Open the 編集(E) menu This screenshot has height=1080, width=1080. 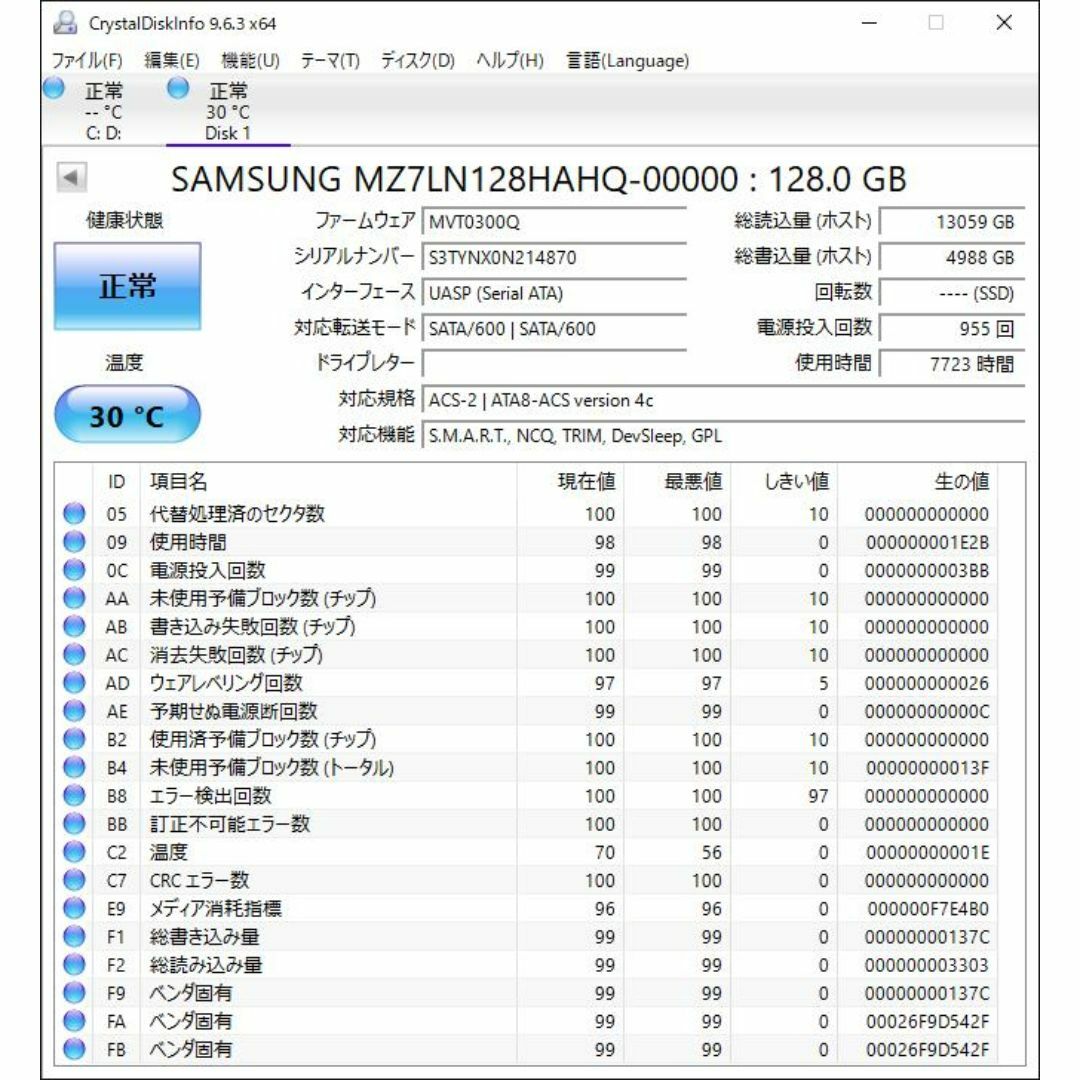point(172,61)
